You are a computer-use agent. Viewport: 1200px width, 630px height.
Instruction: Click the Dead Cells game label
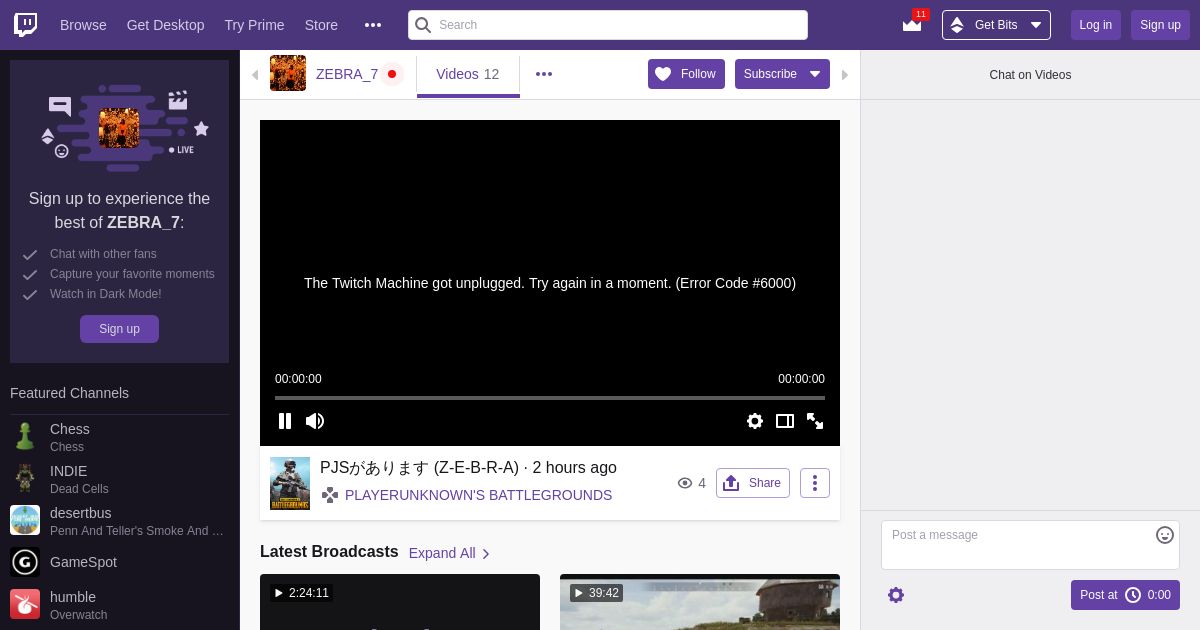coord(79,489)
